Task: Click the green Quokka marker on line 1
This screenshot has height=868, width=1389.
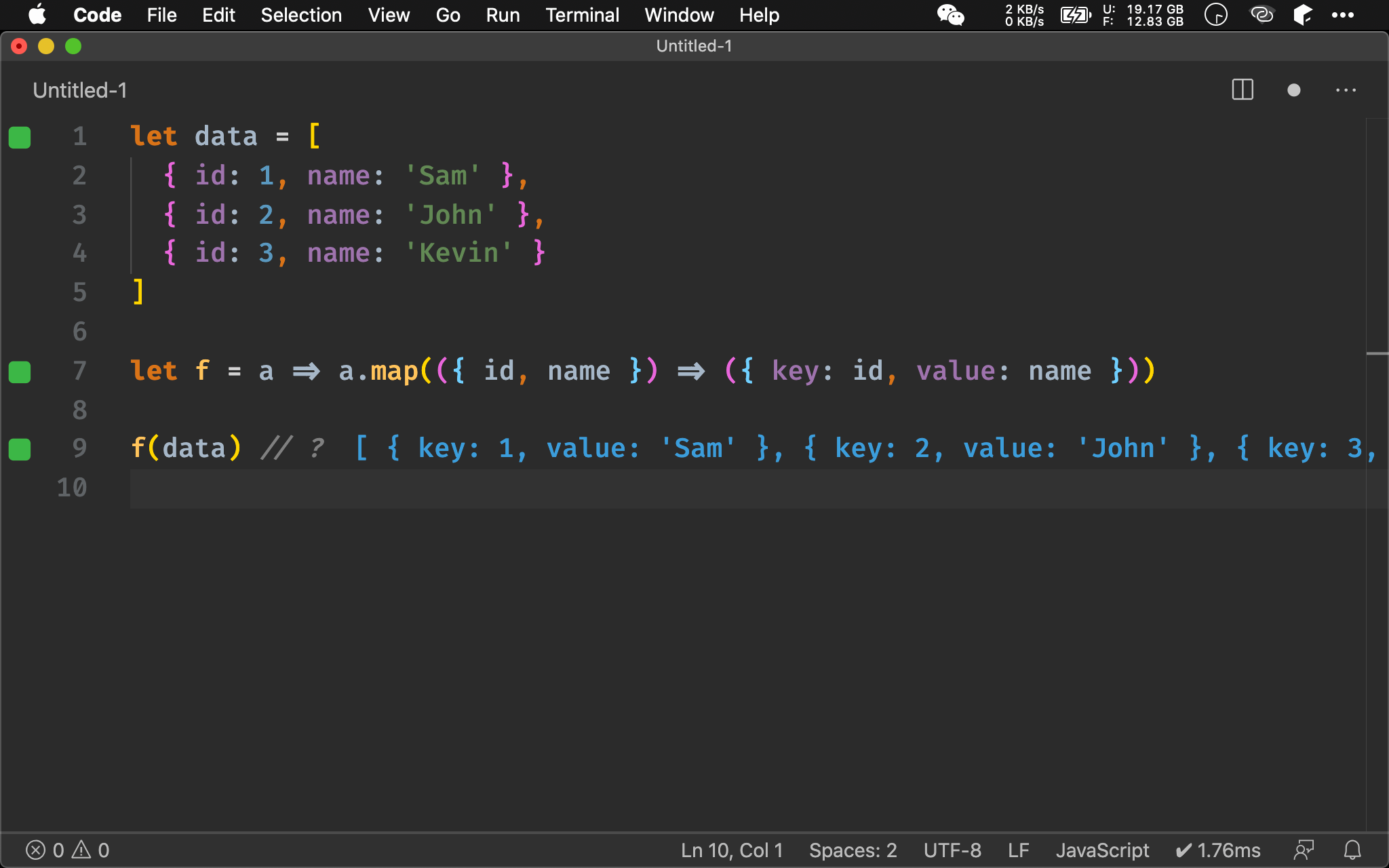Action: 20,138
